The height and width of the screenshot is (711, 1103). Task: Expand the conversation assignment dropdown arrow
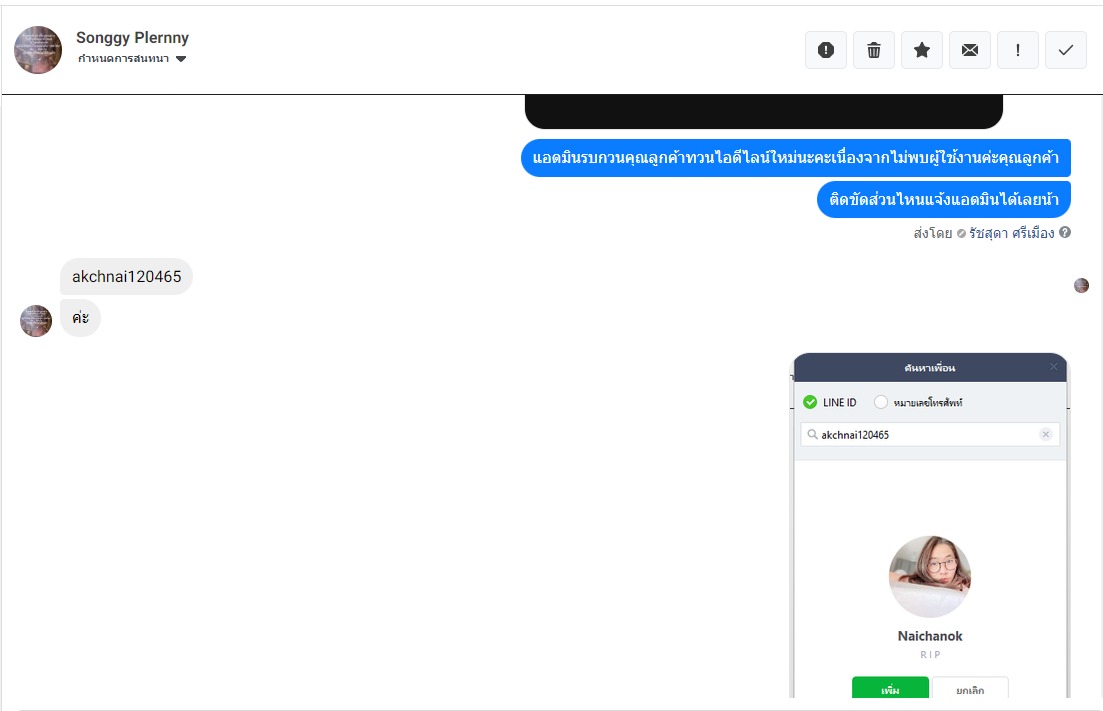tap(181, 59)
